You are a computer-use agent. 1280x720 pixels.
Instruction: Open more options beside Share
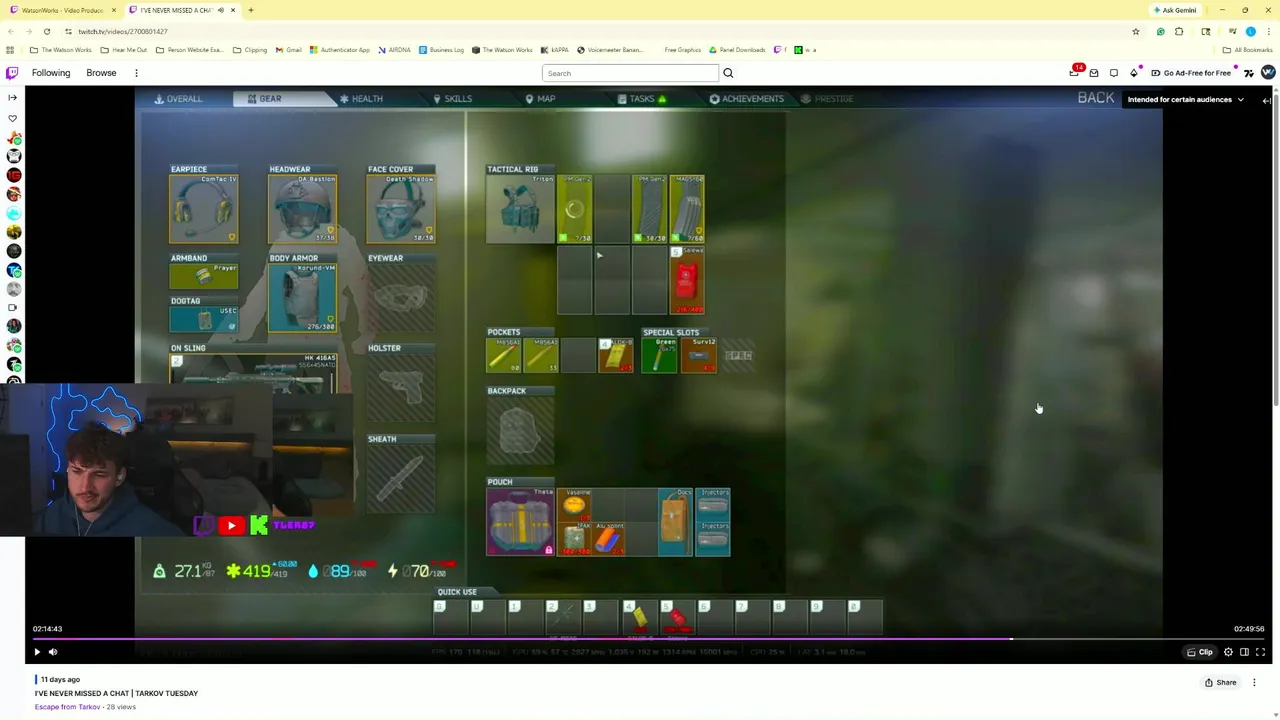point(1254,683)
